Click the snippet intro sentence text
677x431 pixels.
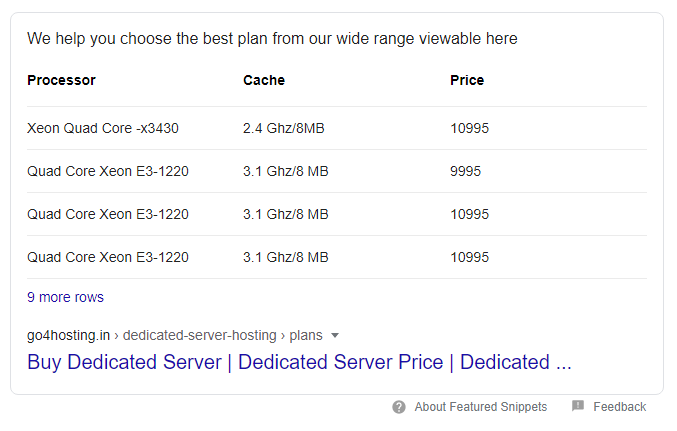[x=272, y=38]
